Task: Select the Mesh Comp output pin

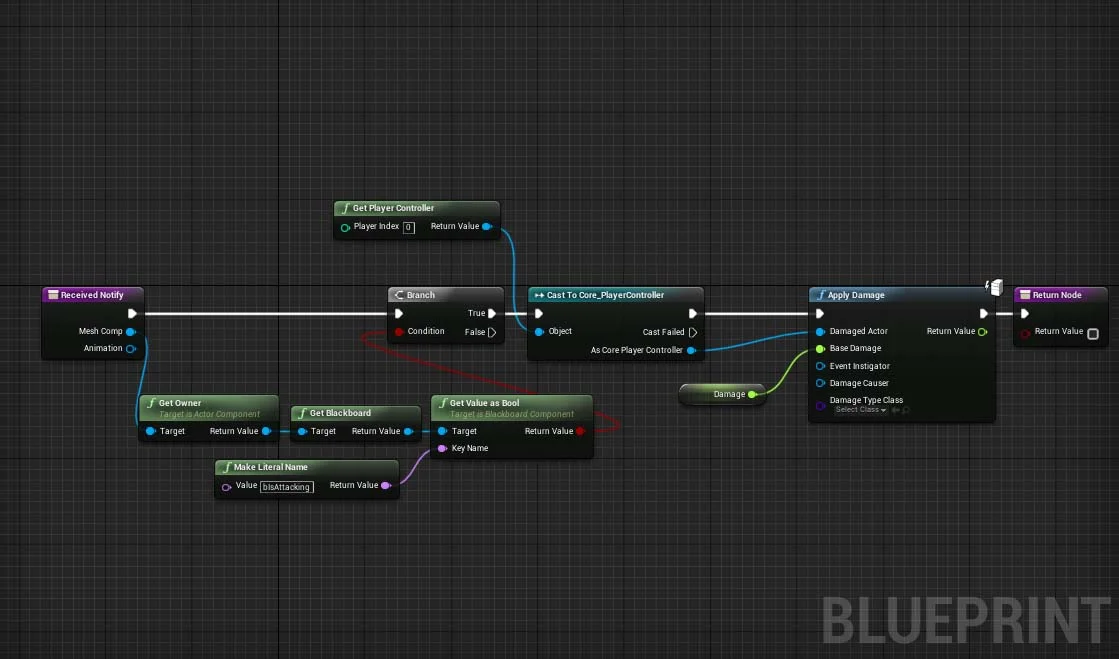Action: coord(131,331)
